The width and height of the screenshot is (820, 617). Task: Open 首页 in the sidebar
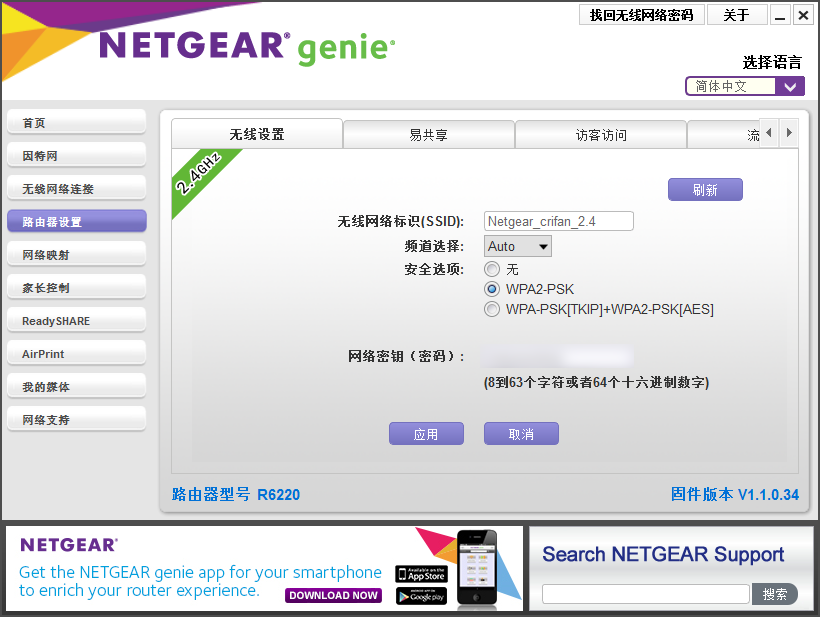(x=76, y=122)
